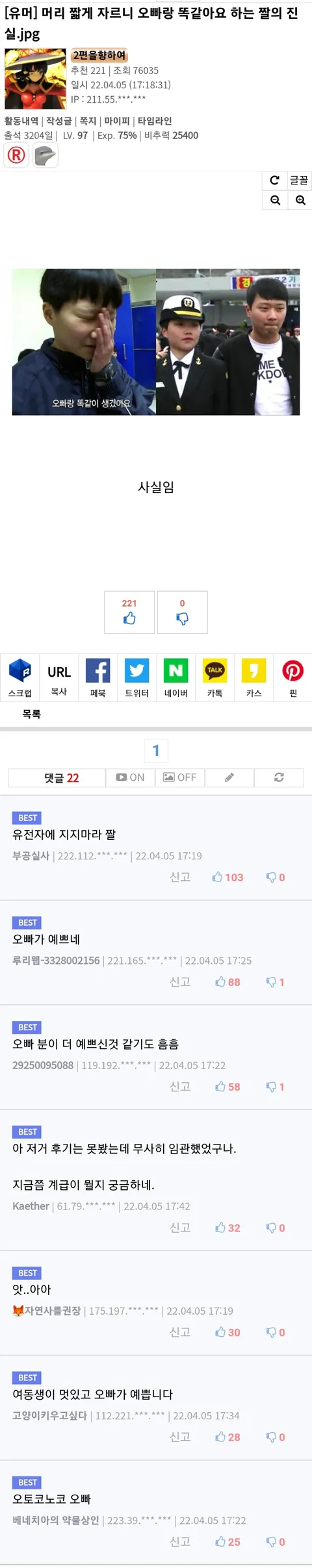Pin the post with the Pinterest icon
The image size is (312, 1568).
(293, 677)
